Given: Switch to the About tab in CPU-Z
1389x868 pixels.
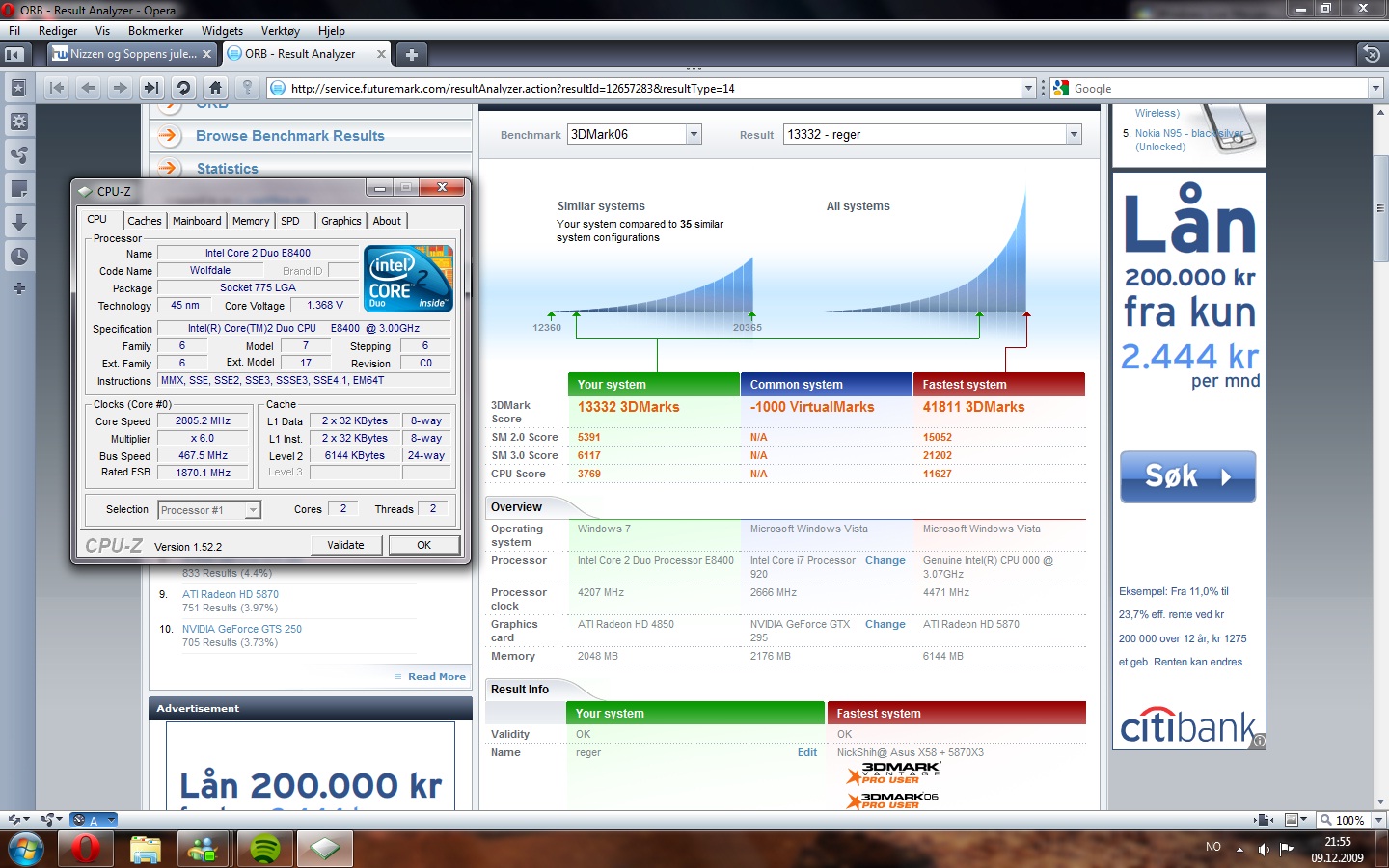Looking at the screenshot, I should coord(387,221).
